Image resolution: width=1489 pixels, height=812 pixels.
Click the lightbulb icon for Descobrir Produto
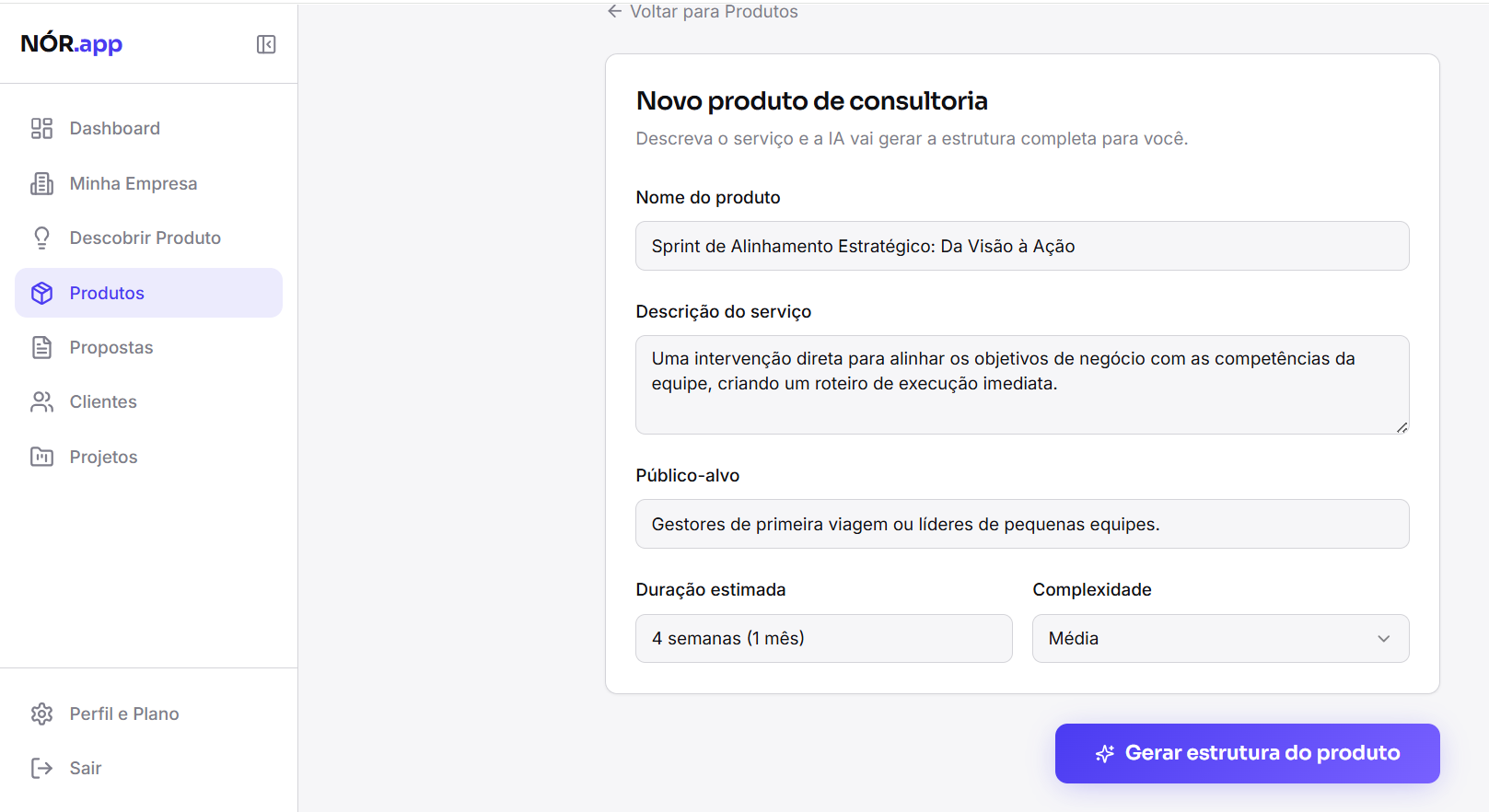coord(41,238)
